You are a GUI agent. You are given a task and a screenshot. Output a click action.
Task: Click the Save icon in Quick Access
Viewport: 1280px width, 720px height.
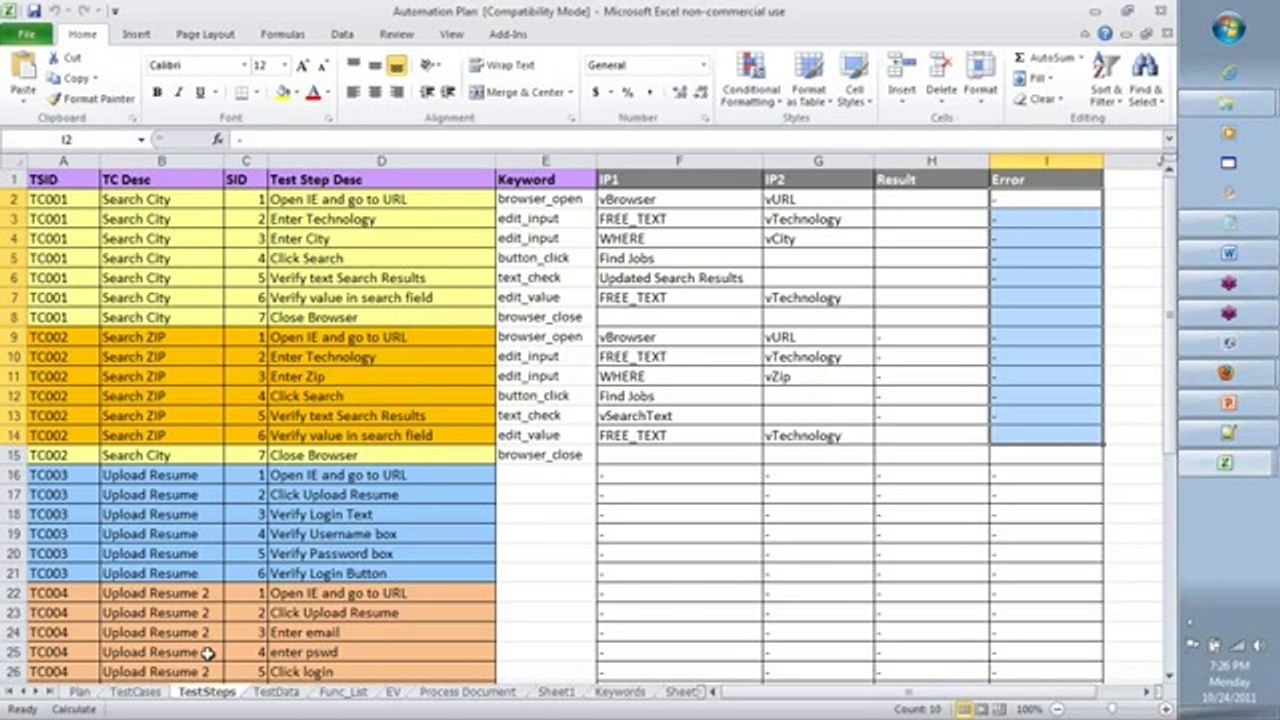34,11
